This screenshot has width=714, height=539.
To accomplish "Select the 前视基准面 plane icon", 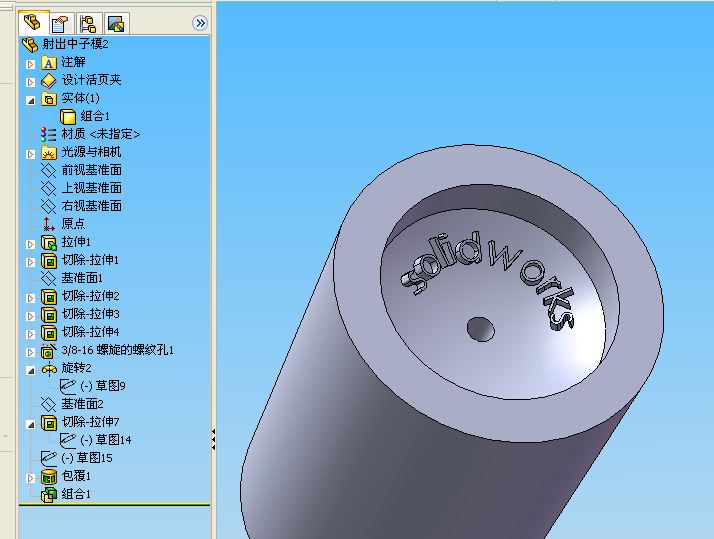I will pyautogui.click(x=49, y=170).
